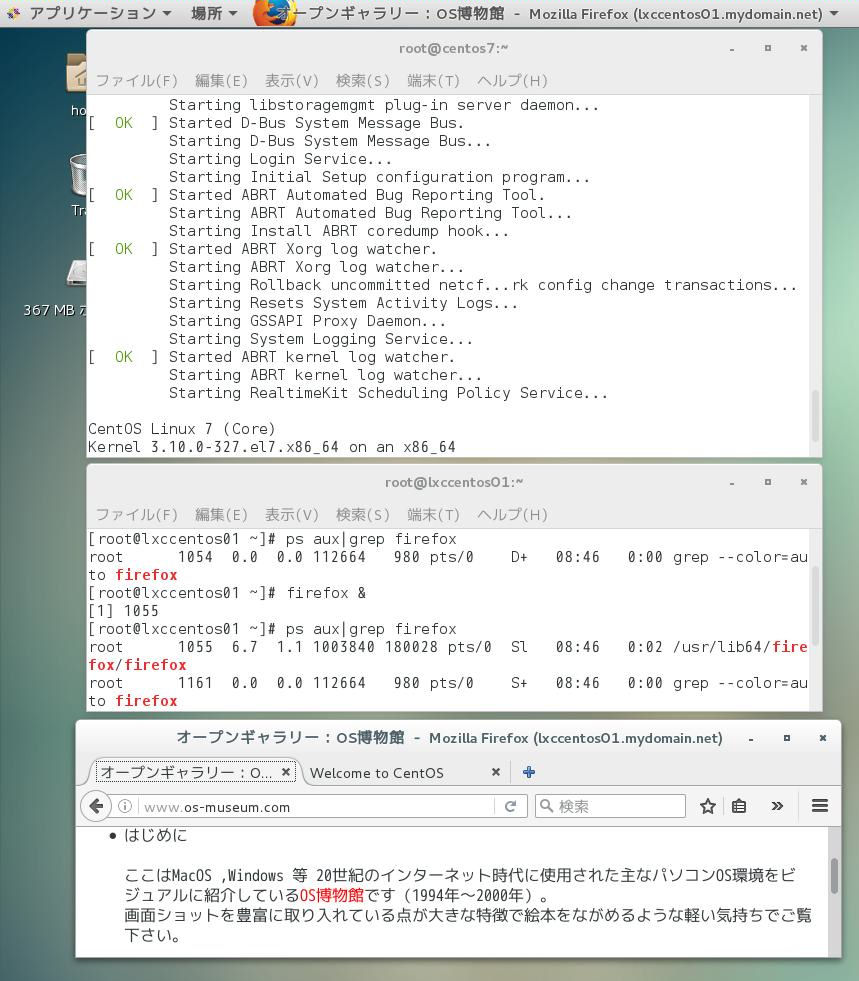Image resolution: width=859 pixels, height=981 pixels.
Task: Minimize the Firefox browser window
Action: point(751,740)
